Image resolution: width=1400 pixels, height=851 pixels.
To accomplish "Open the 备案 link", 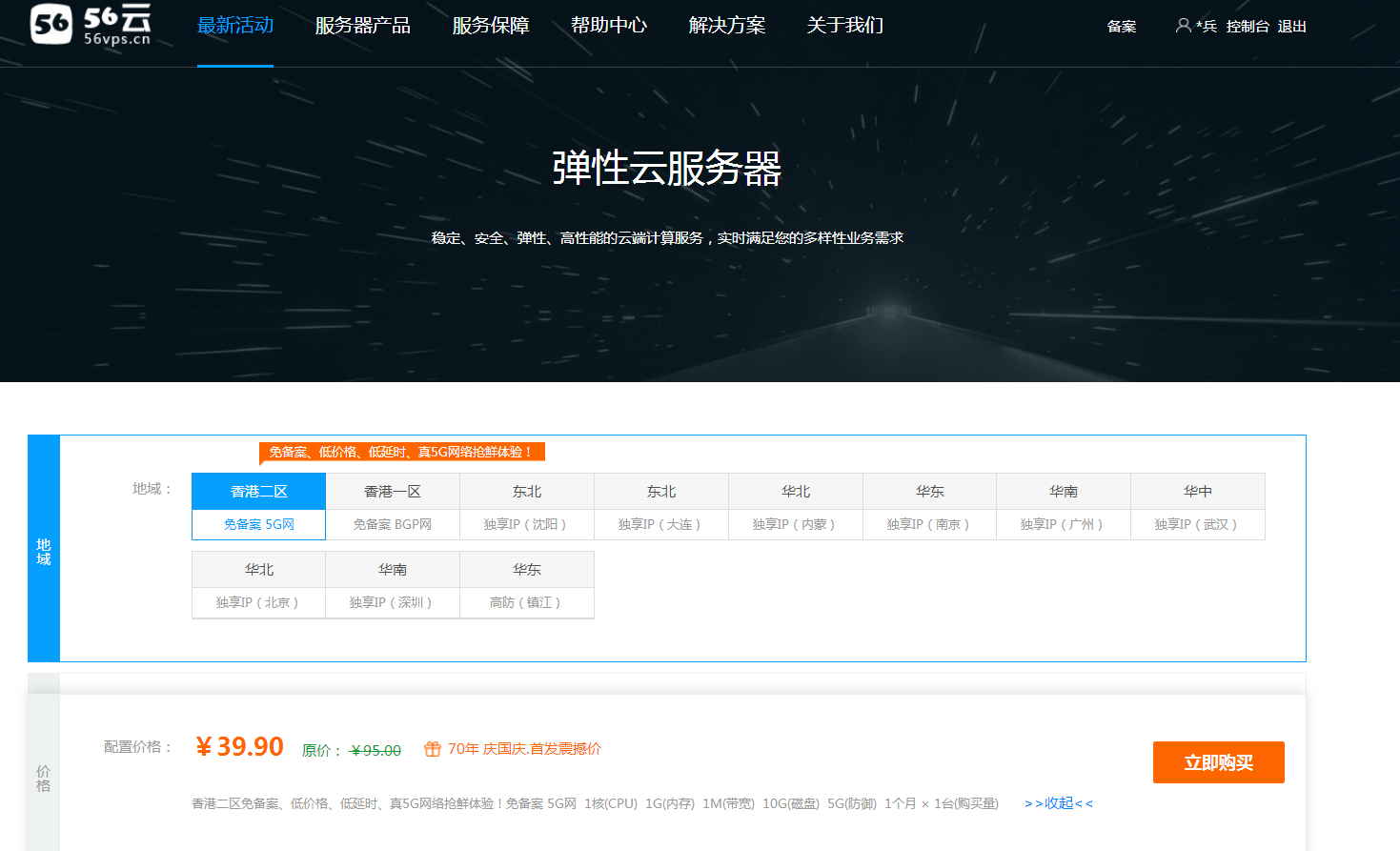I will 1121,27.
